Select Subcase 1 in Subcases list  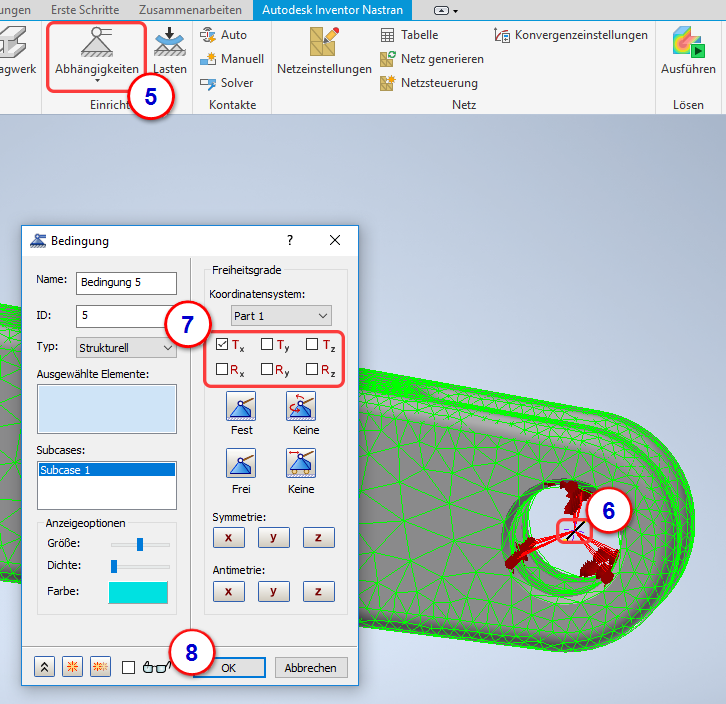[107, 470]
